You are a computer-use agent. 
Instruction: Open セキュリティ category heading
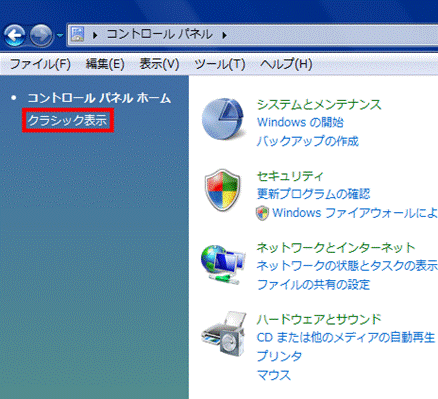pos(290,176)
